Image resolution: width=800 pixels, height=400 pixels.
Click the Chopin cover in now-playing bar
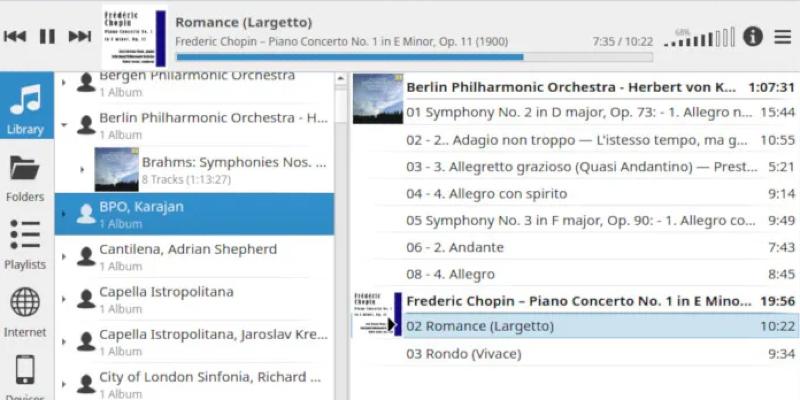(x=133, y=37)
